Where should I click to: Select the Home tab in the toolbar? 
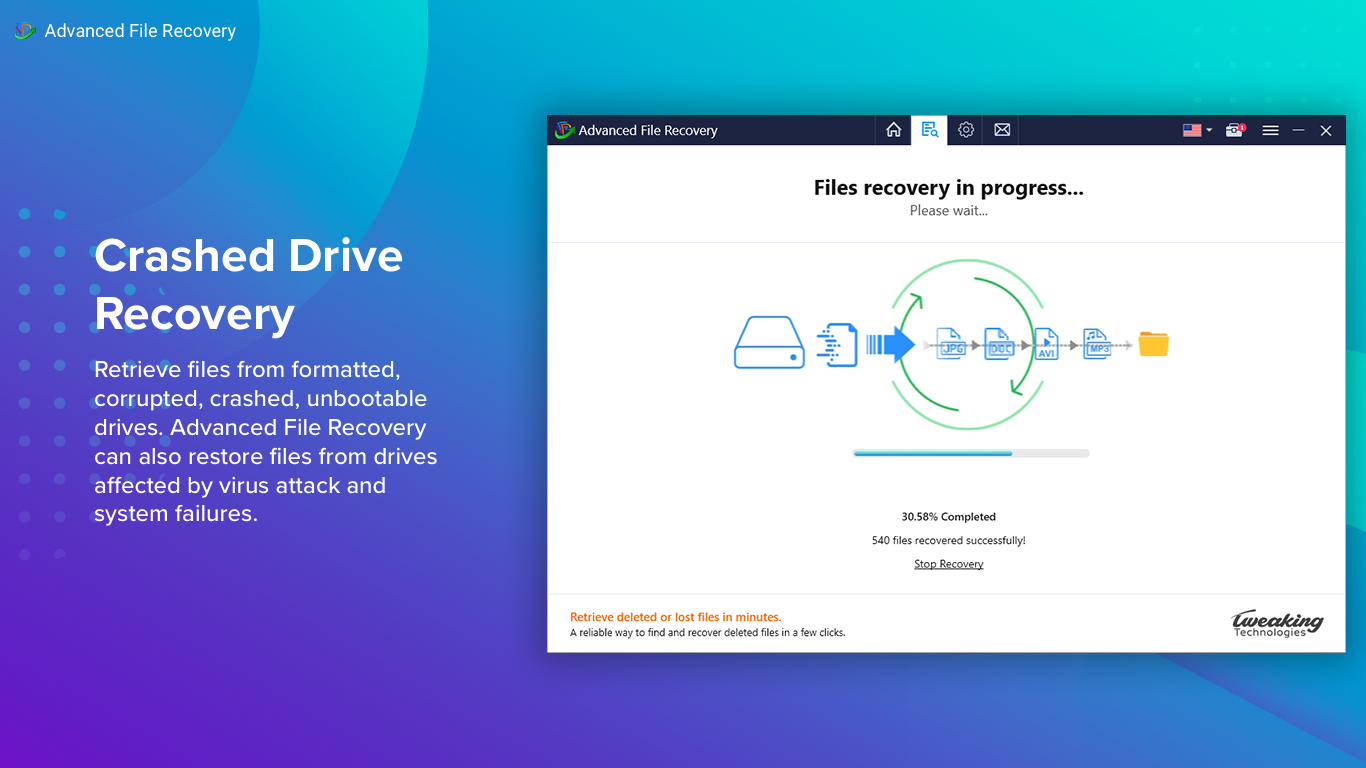893,130
